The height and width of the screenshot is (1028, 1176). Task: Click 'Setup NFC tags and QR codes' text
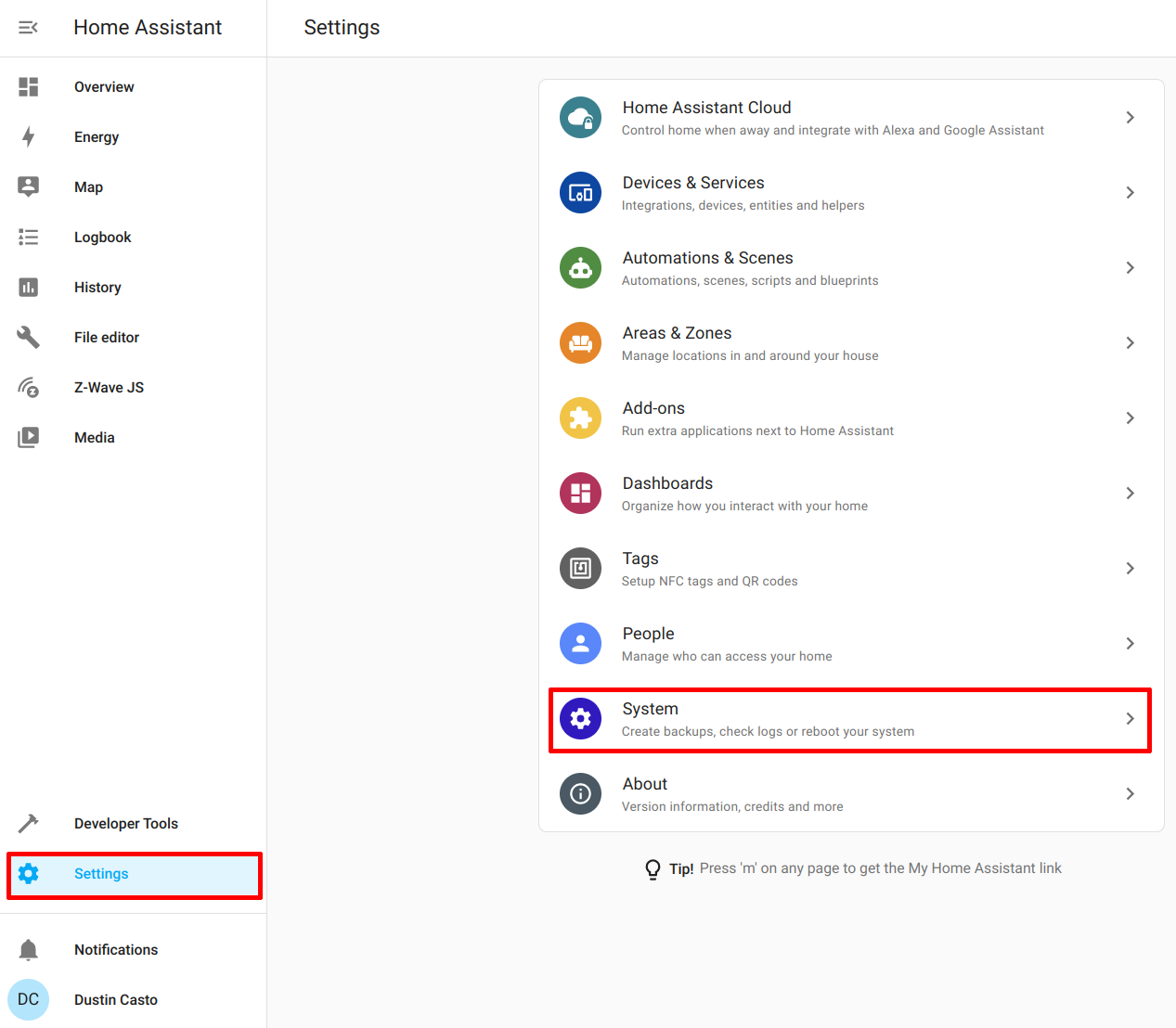pos(710,582)
